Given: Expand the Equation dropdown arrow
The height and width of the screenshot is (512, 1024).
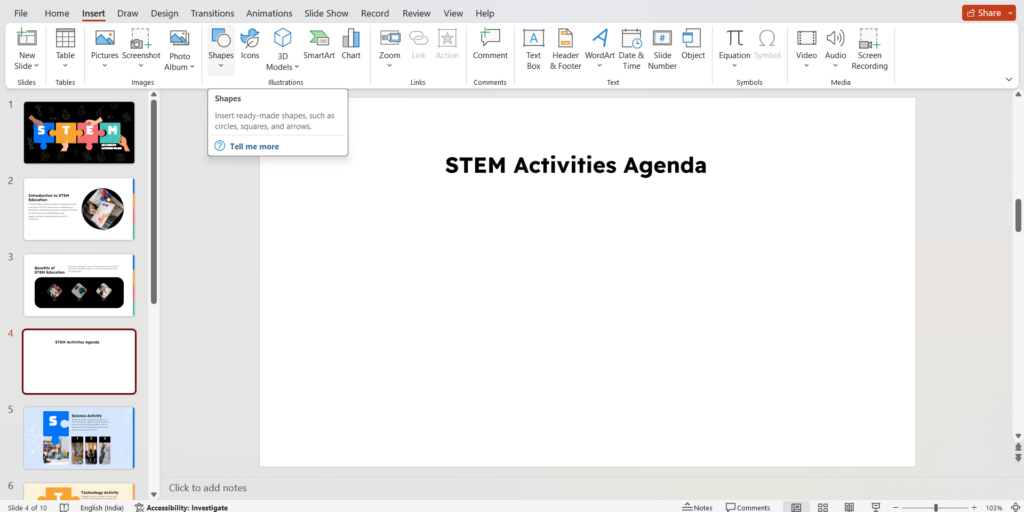Looking at the screenshot, I should [734, 66].
